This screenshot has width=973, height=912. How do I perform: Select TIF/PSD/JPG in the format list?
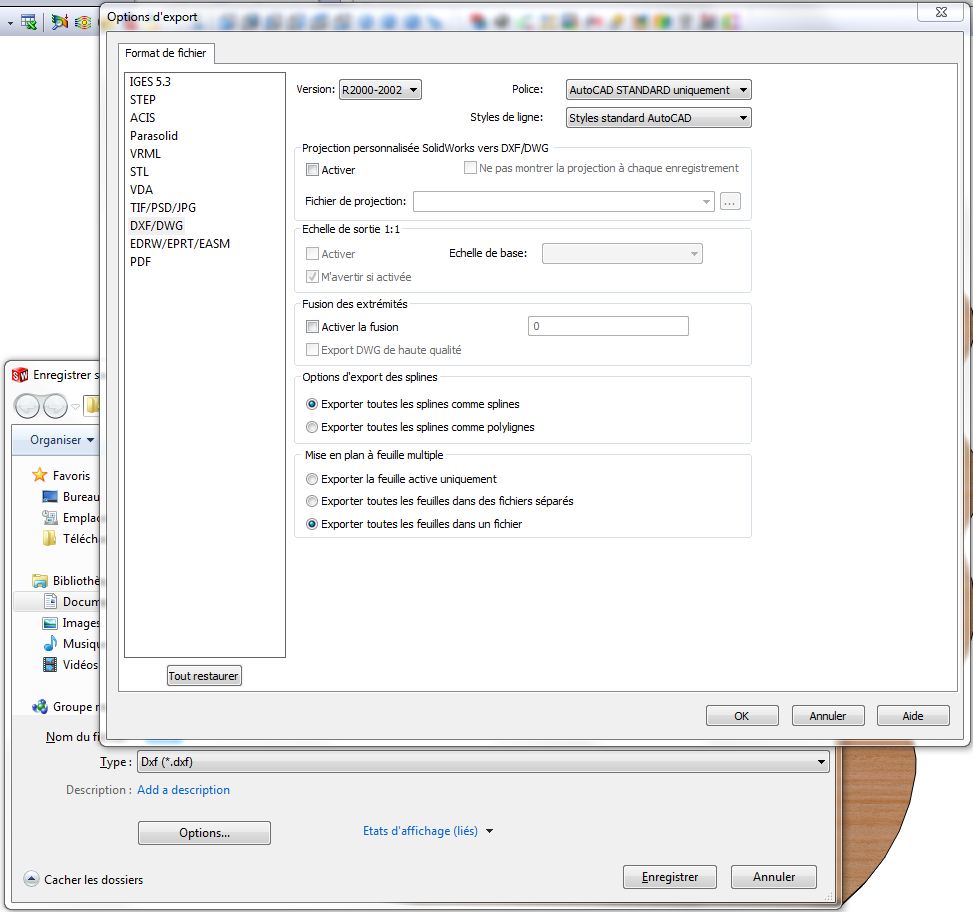[x=163, y=208]
